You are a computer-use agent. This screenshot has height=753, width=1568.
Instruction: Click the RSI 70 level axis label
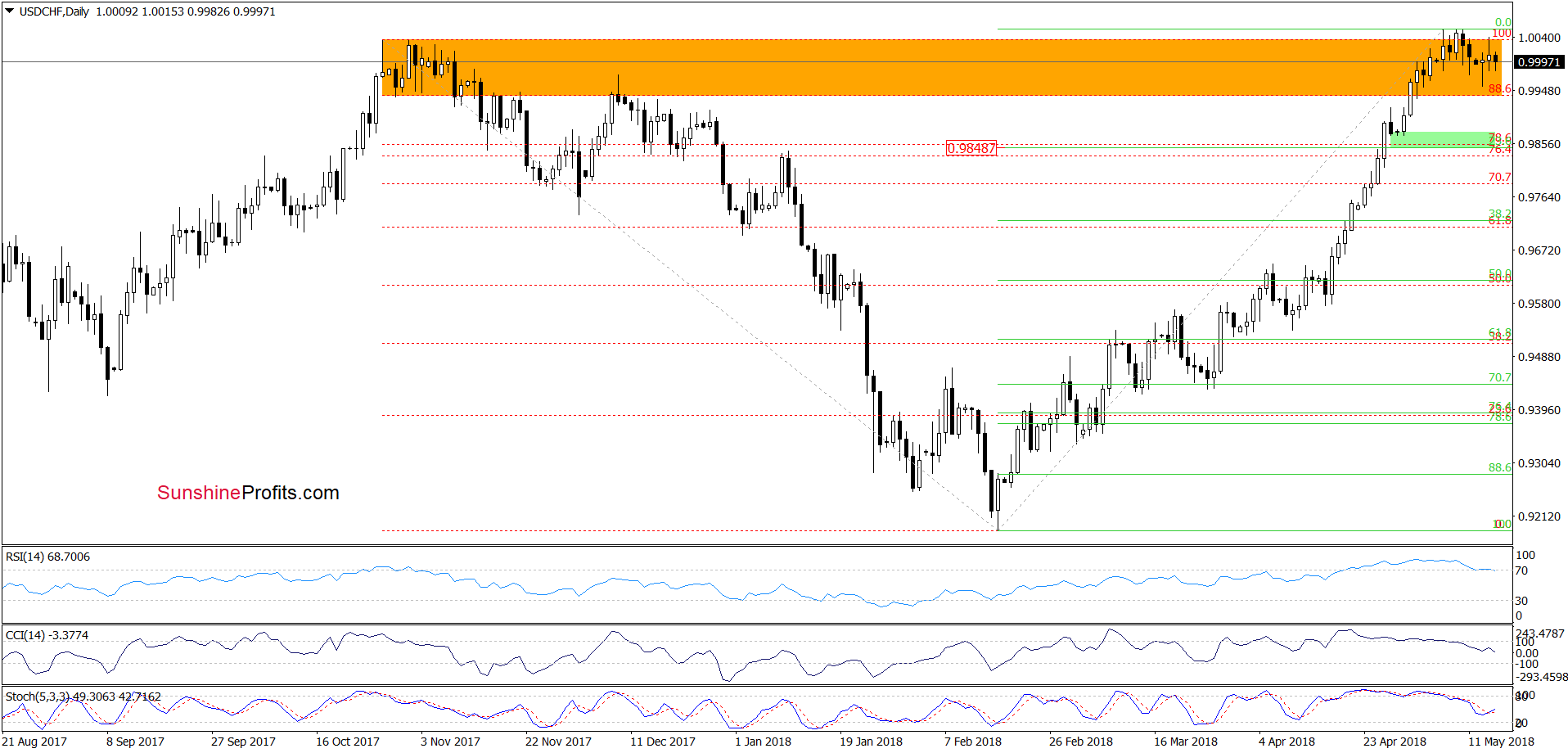pyautogui.click(x=1521, y=570)
